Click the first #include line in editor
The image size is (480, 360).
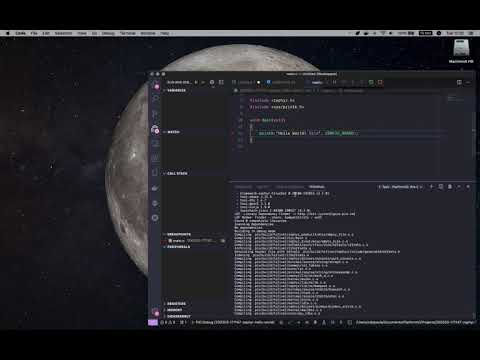tap(272, 100)
